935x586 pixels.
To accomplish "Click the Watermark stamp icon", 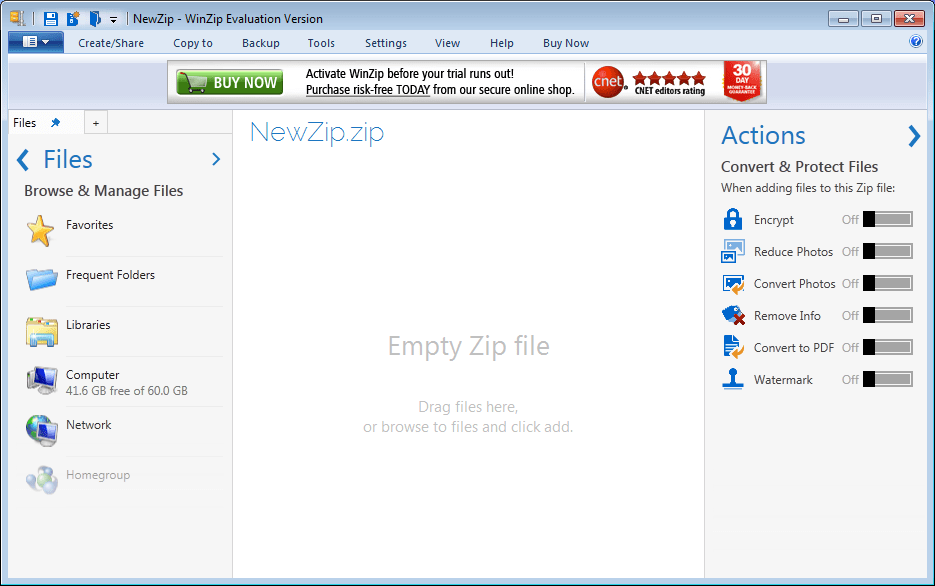I will pos(733,379).
